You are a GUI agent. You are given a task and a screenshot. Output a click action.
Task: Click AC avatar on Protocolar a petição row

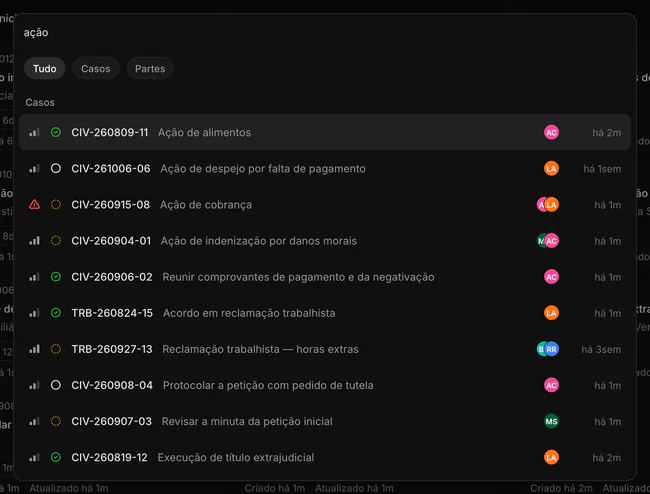(551, 385)
